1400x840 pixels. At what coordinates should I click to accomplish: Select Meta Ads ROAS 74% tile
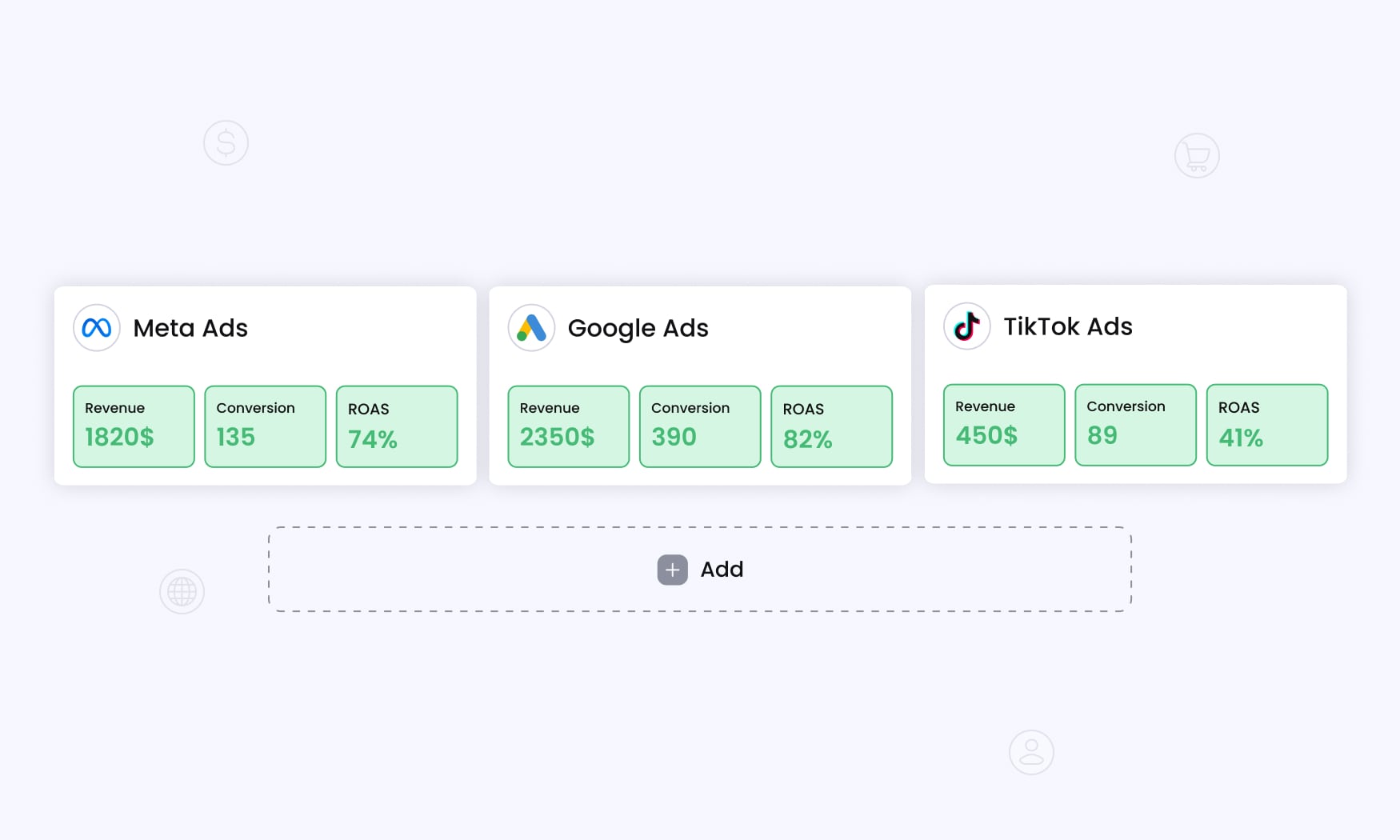pyautogui.click(x=397, y=426)
